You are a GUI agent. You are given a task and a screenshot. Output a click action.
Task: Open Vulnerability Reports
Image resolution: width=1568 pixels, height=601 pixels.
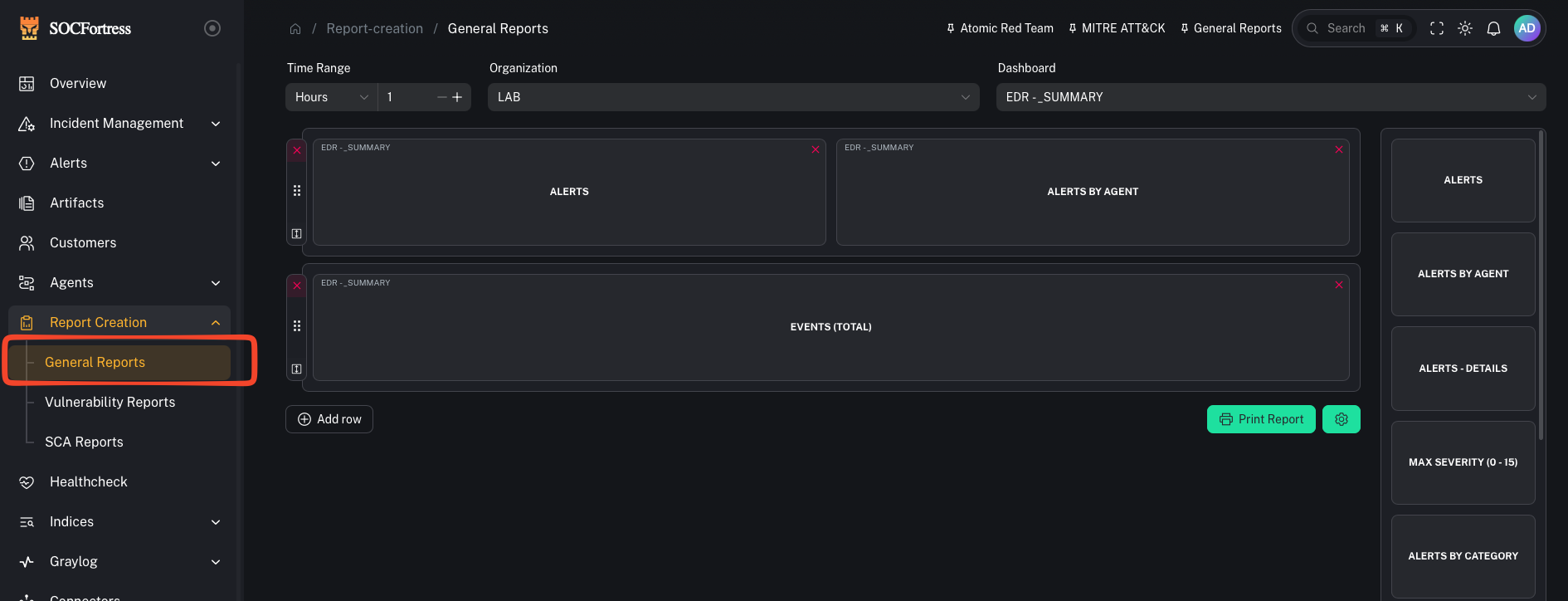[x=110, y=402]
